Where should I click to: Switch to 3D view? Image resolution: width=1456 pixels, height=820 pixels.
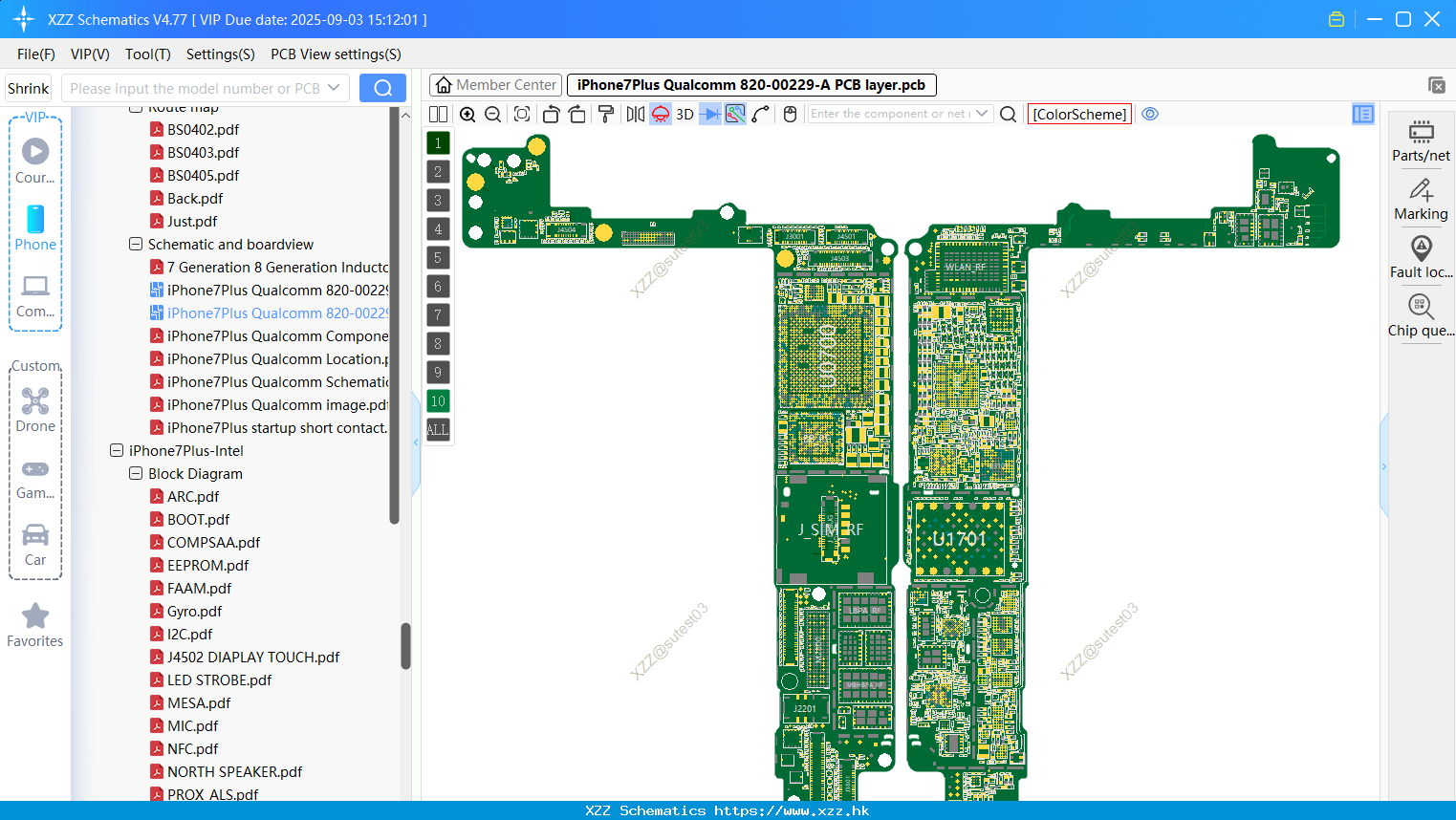685,114
